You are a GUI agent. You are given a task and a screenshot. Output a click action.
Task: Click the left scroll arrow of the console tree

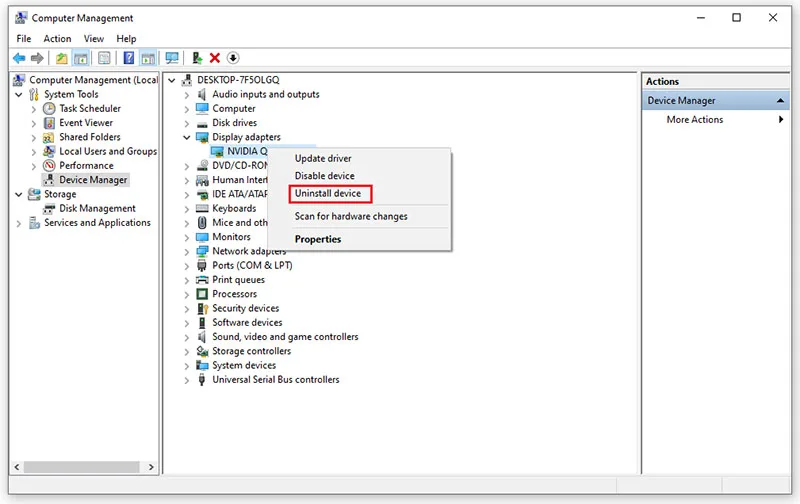pos(17,467)
